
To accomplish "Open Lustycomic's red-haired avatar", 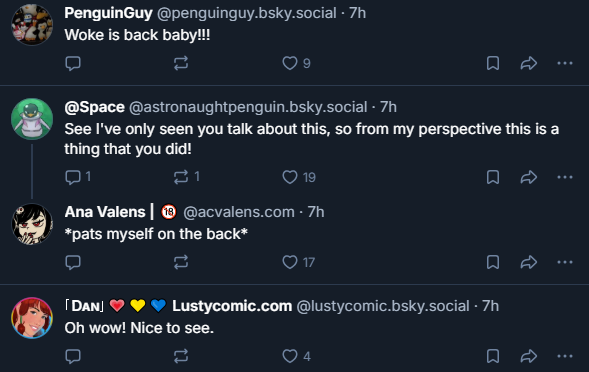I will (x=32, y=318).
